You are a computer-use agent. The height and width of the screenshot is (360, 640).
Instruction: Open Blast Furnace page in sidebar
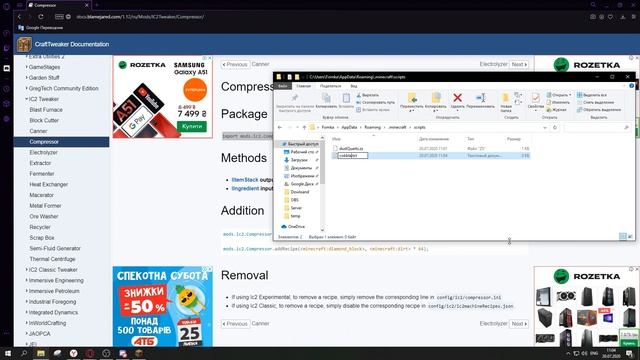click(x=46, y=109)
